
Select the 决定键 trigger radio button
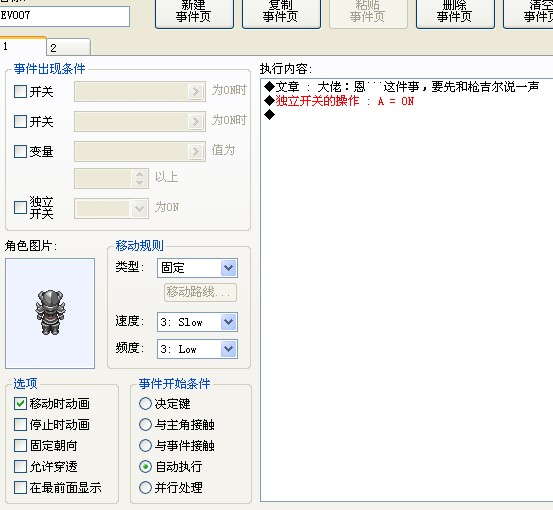click(145, 403)
